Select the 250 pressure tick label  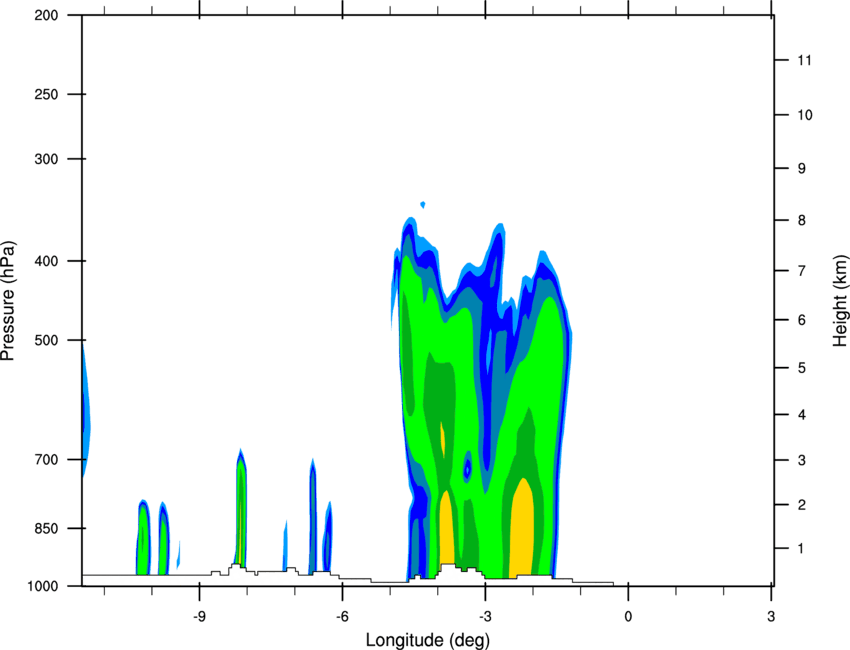click(x=46, y=94)
